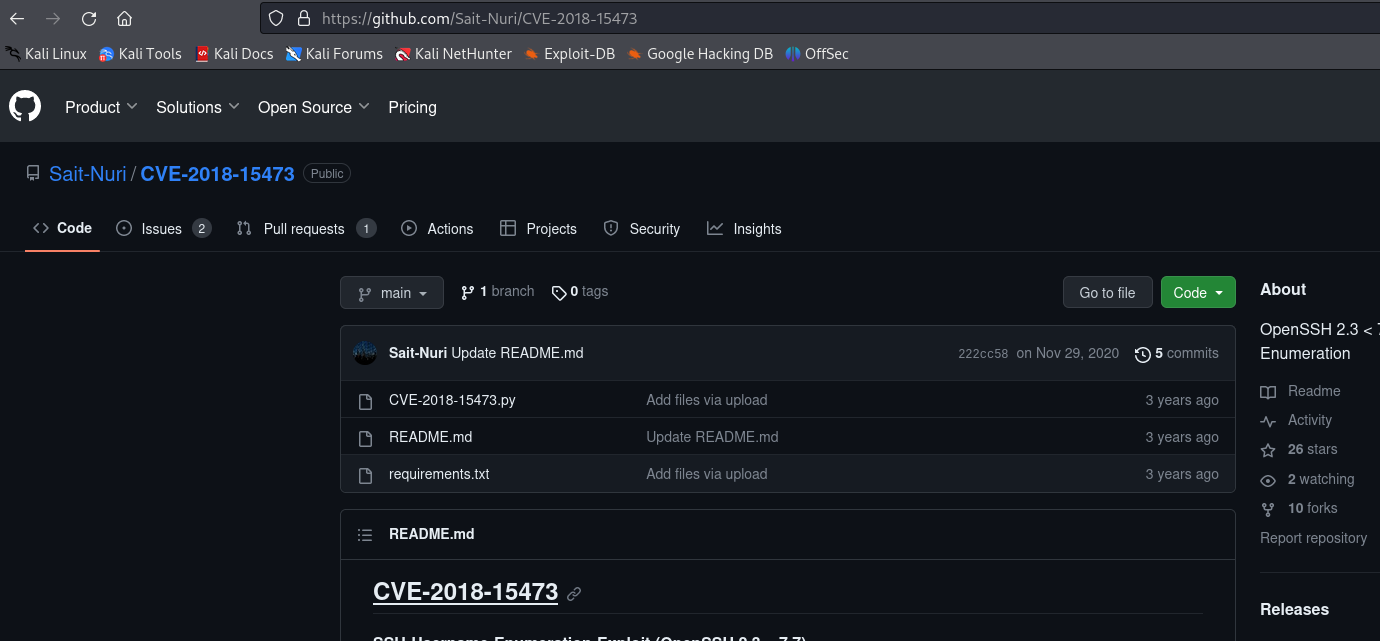Select the Code tab
The height and width of the screenshot is (641, 1380).
[62, 228]
